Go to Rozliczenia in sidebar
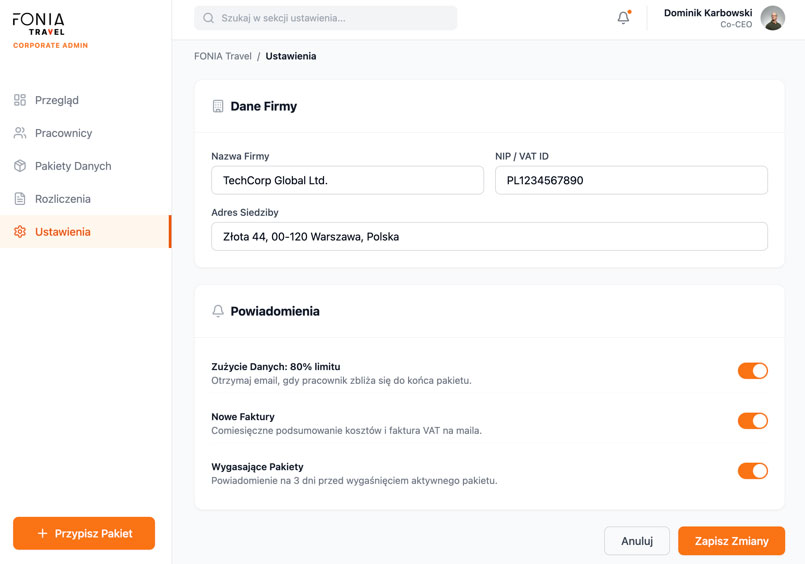The height and width of the screenshot is (564, 805). [62, 199]
